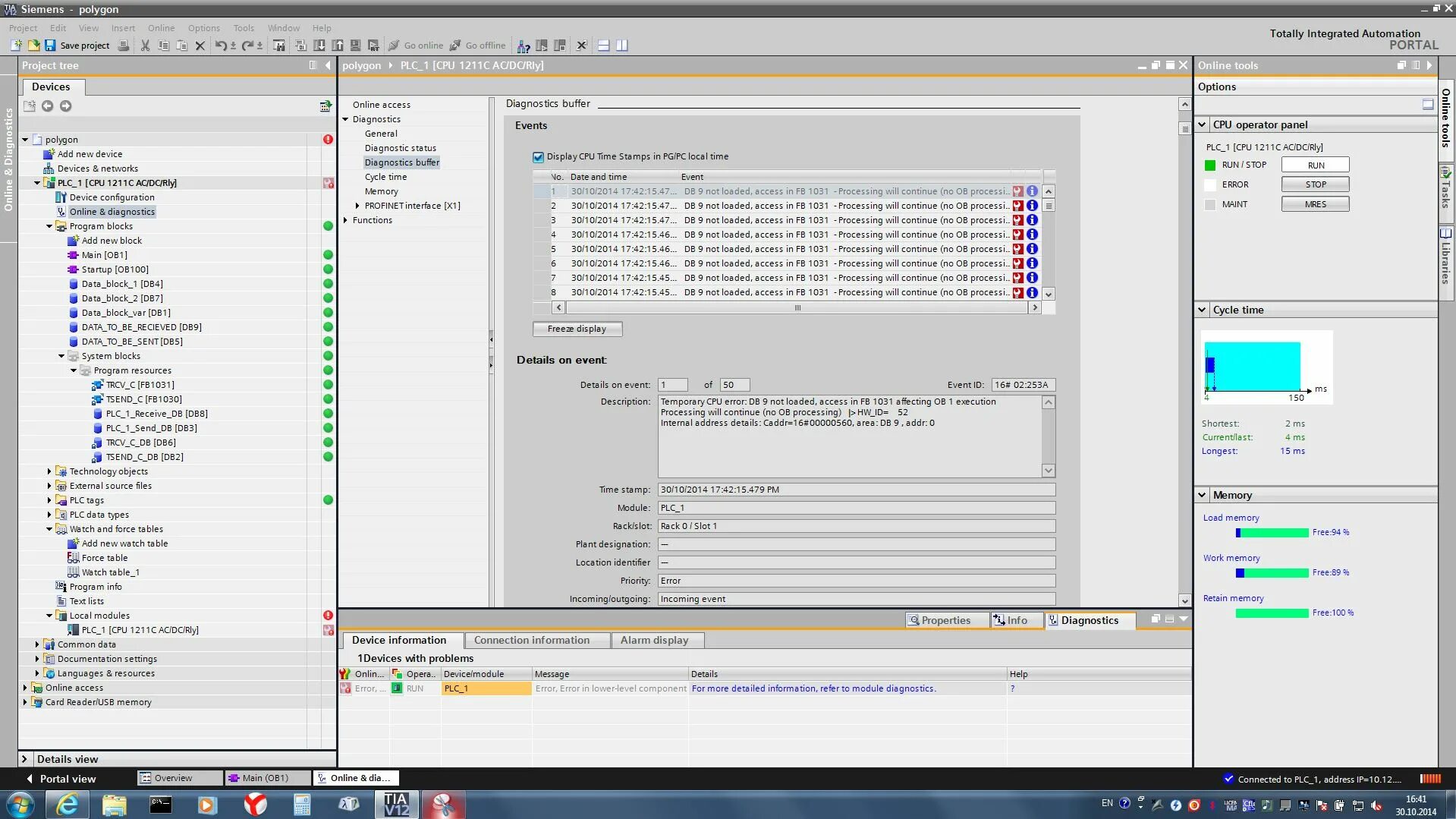The image size is (1456, 819).
Task: Switch to Main (OB1) editor tab
Action: tap(266, 778)
